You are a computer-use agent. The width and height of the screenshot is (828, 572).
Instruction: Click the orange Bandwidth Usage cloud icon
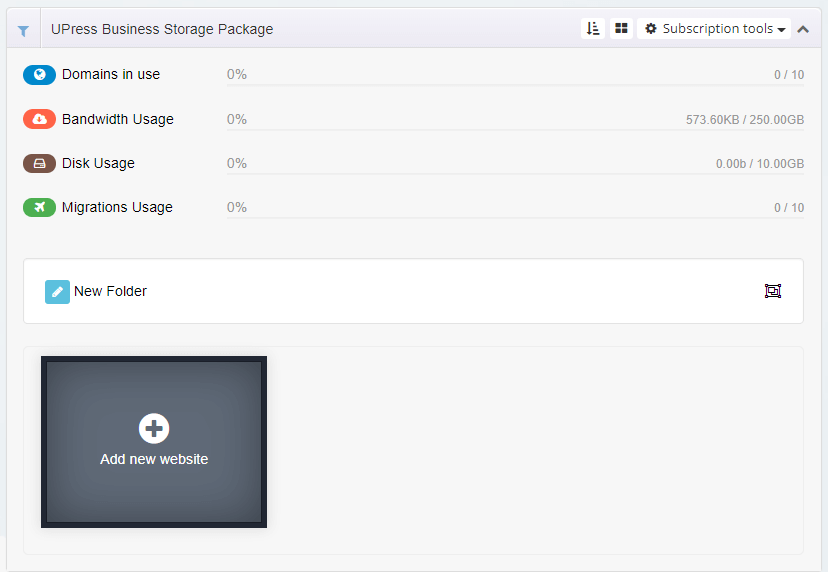[39, 119]
